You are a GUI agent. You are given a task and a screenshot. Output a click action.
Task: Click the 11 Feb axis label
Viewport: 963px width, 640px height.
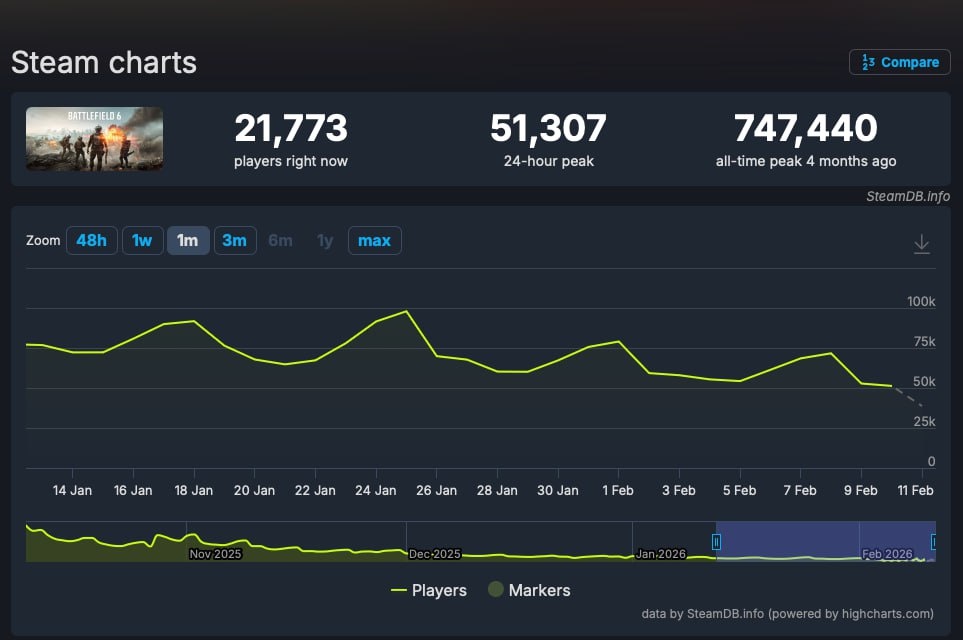pos(915,490)
